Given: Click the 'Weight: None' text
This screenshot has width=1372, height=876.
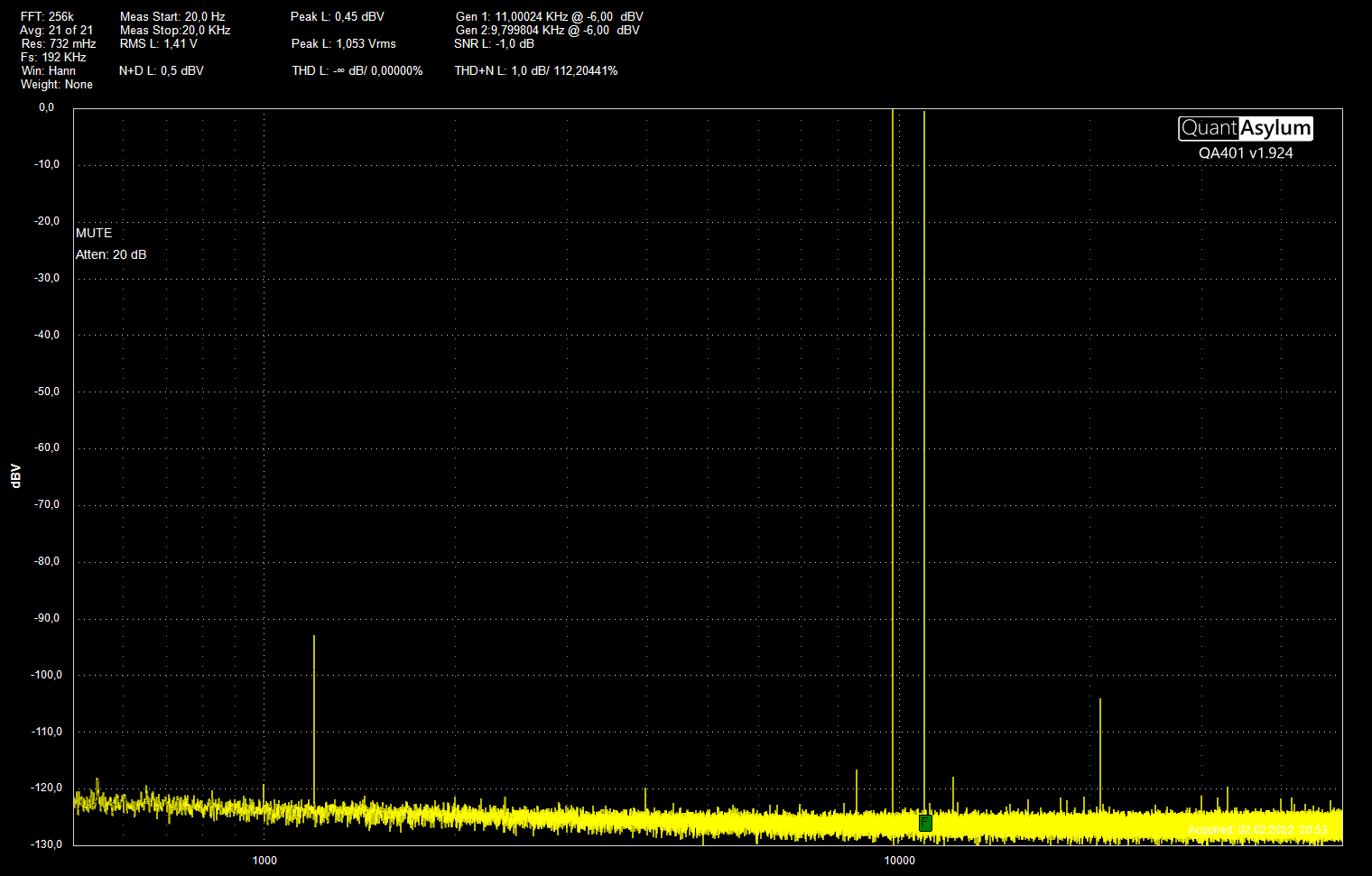Looking at the screenshot, I should (57, 85).
